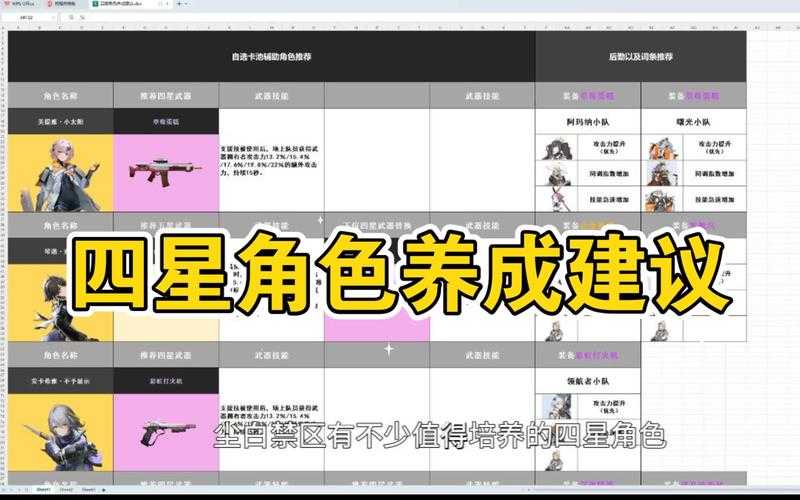Viewport: 800px width, 500px height.
Task: Select the 安卡希雅 character name cell
Action: tap(61, 381)
